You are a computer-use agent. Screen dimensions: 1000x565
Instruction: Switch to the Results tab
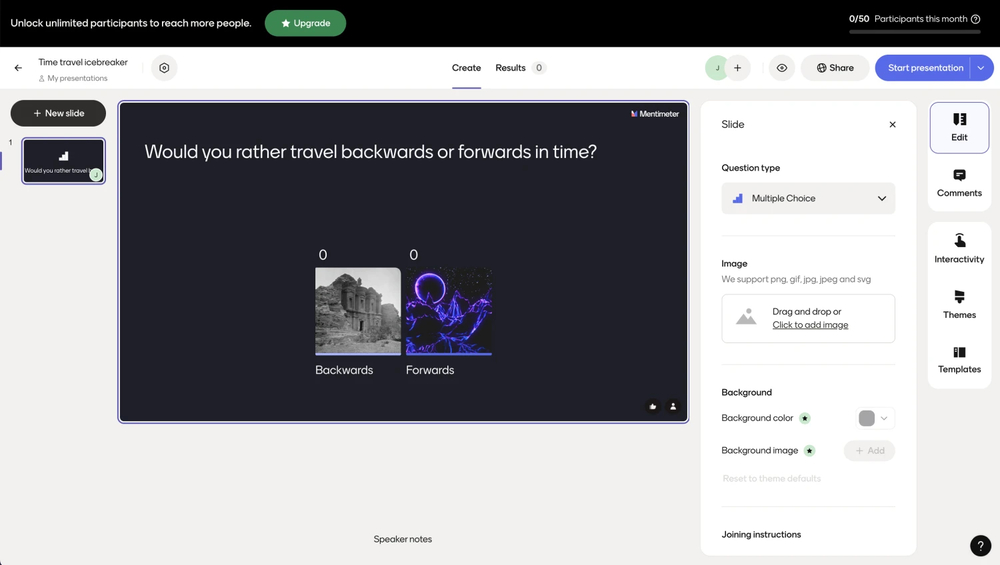(x=511, y=68)
